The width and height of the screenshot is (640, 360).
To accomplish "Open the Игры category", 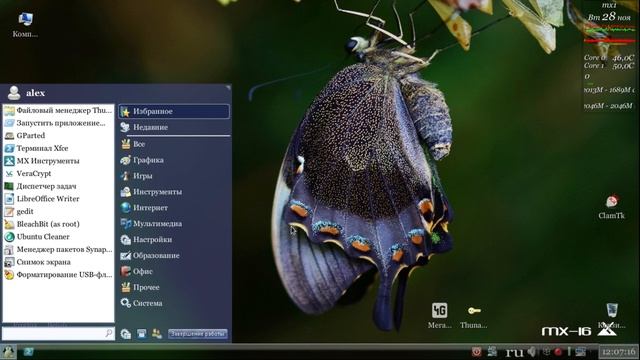I will 174,176.
